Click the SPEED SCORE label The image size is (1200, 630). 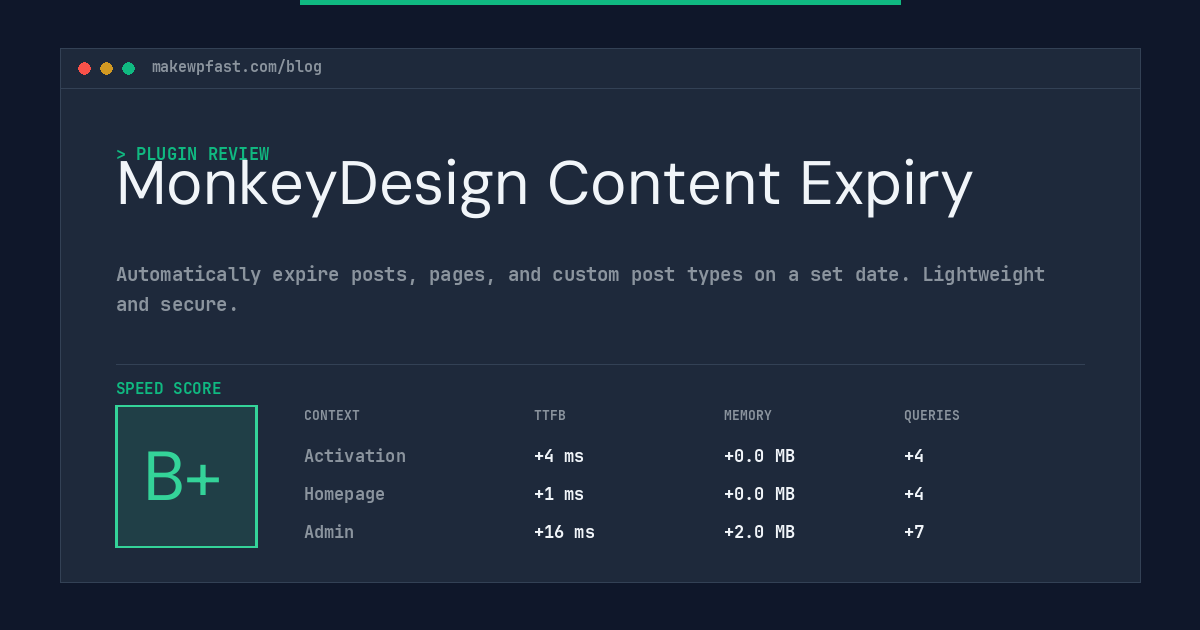coord(169,389)
